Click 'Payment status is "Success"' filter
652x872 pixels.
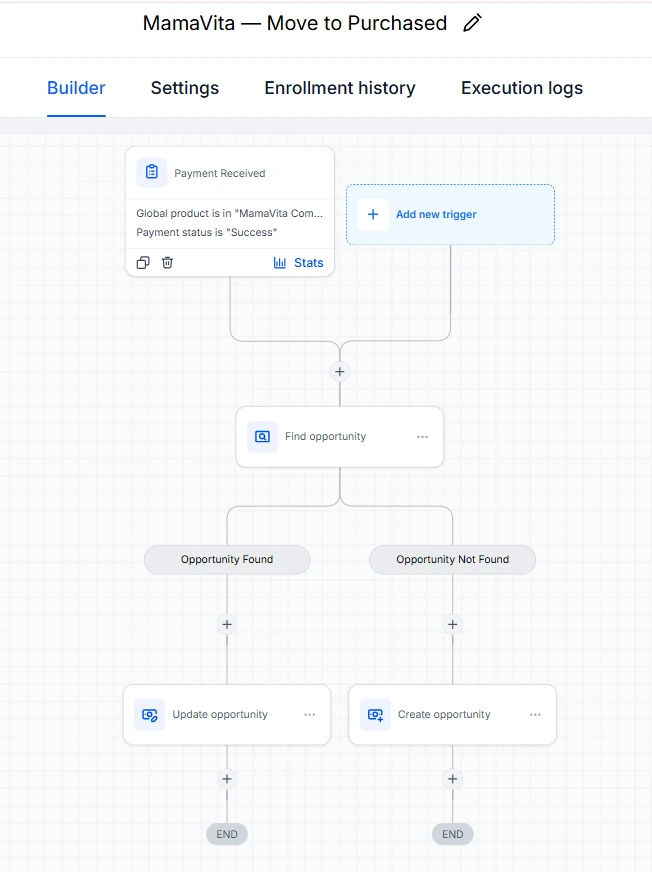[206, 232]
